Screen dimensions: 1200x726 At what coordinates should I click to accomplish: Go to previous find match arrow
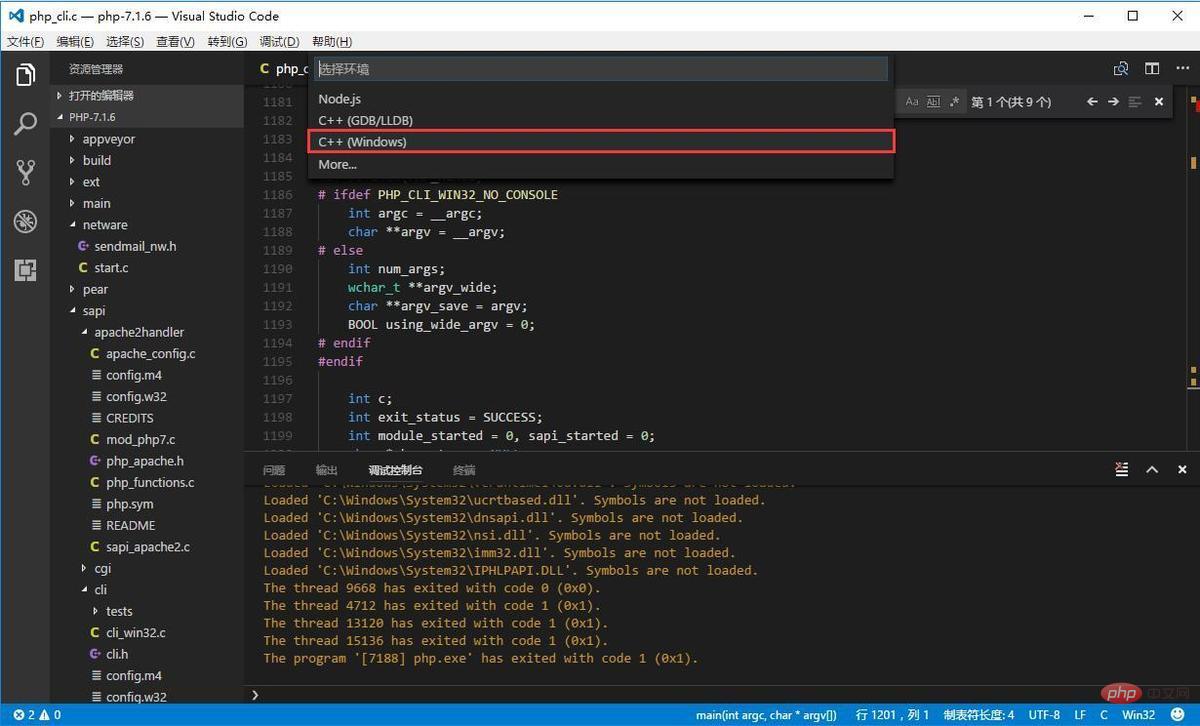click(x=1092, y=101)
